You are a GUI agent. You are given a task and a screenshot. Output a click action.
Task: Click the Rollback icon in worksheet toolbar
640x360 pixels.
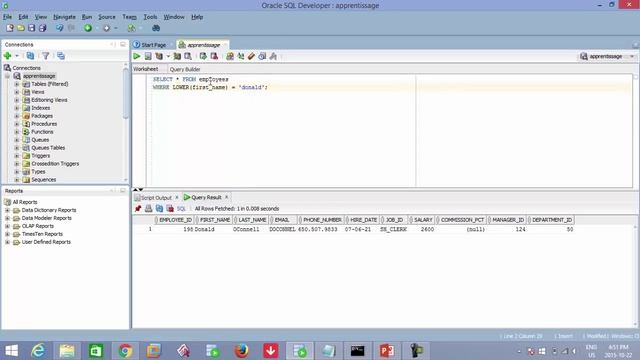point(214,56)
